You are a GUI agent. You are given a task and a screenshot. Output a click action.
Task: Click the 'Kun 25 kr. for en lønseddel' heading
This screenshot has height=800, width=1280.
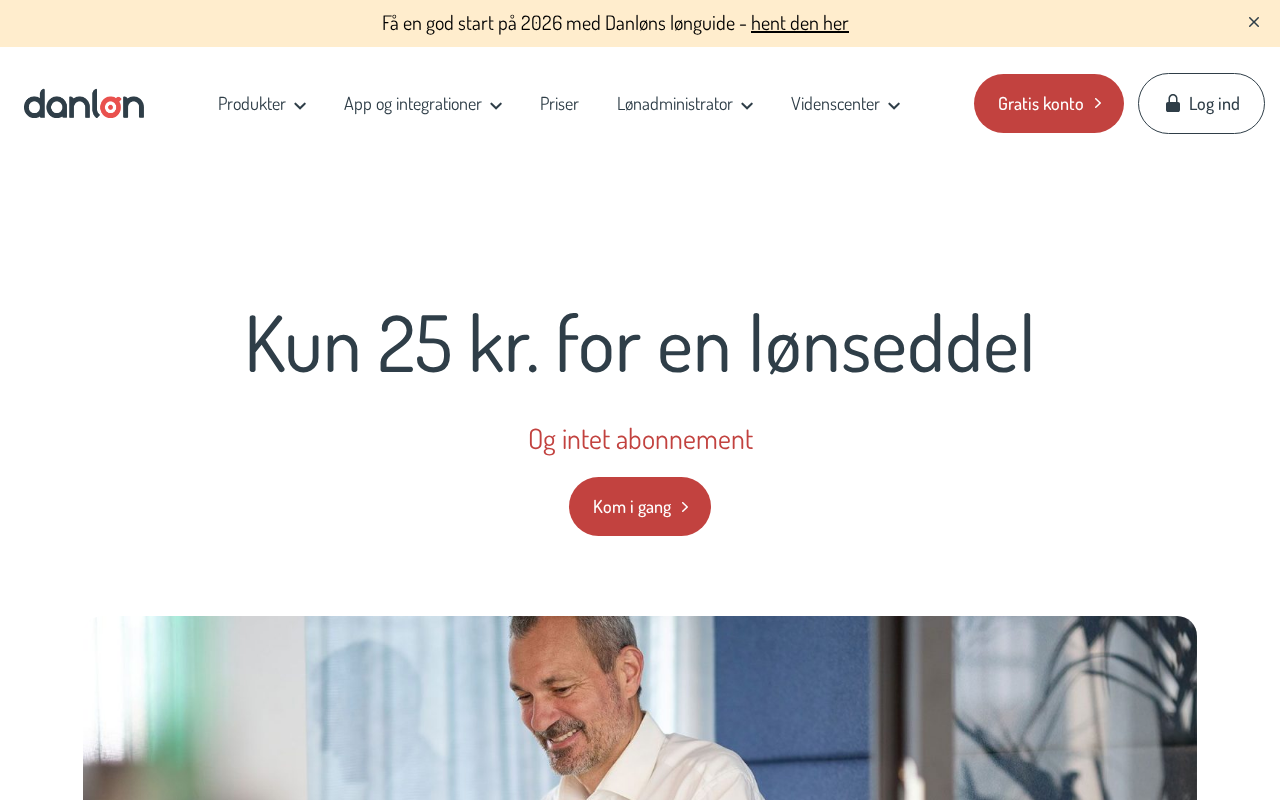(640, 344)
